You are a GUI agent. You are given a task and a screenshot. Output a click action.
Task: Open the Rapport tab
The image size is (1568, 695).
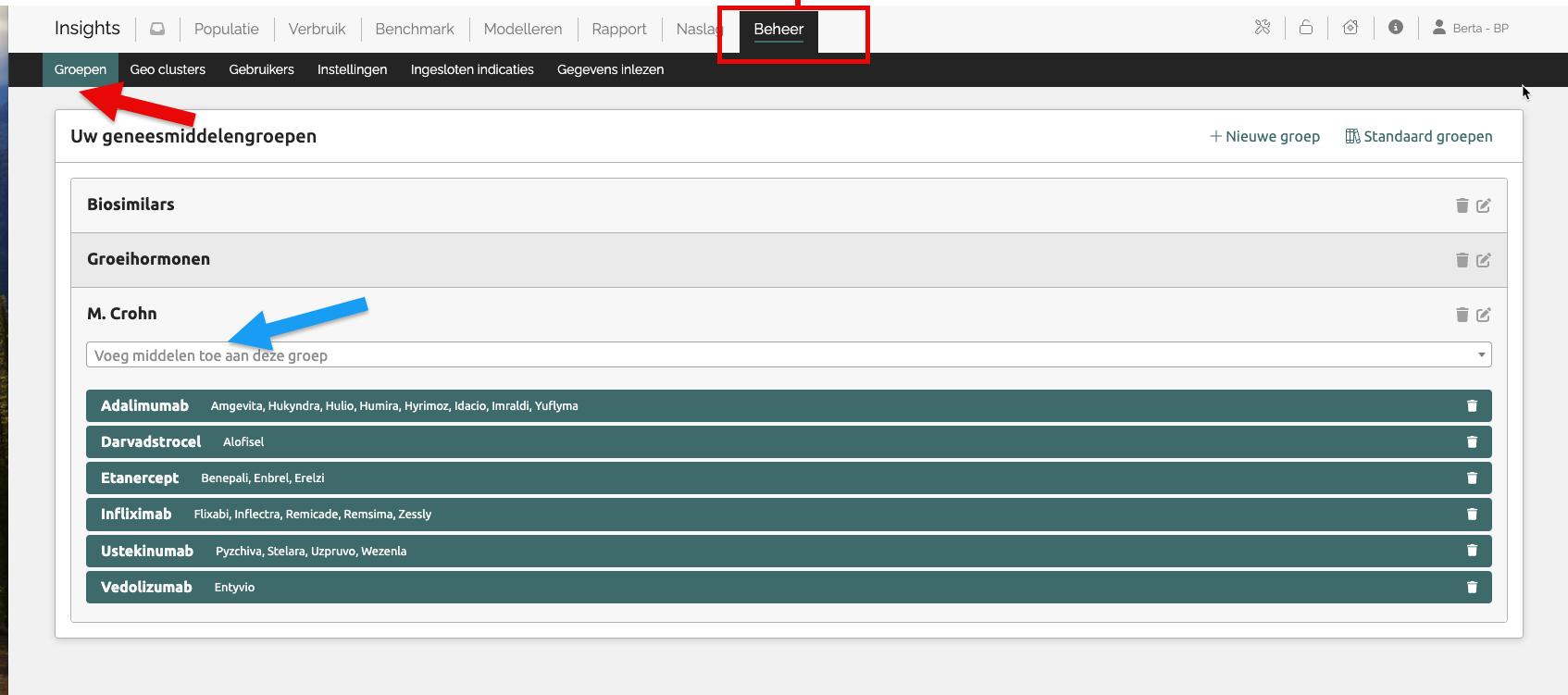(x=619, y=29)
